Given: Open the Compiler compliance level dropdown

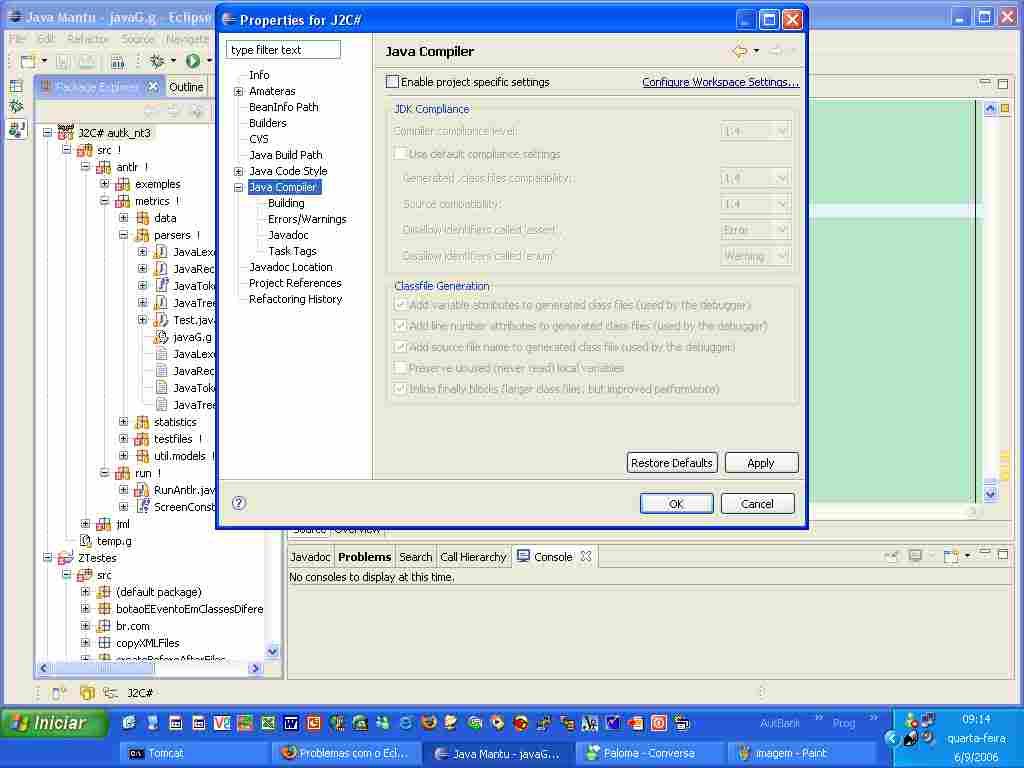Looking at the screenshot, I should tap(756, 131).
